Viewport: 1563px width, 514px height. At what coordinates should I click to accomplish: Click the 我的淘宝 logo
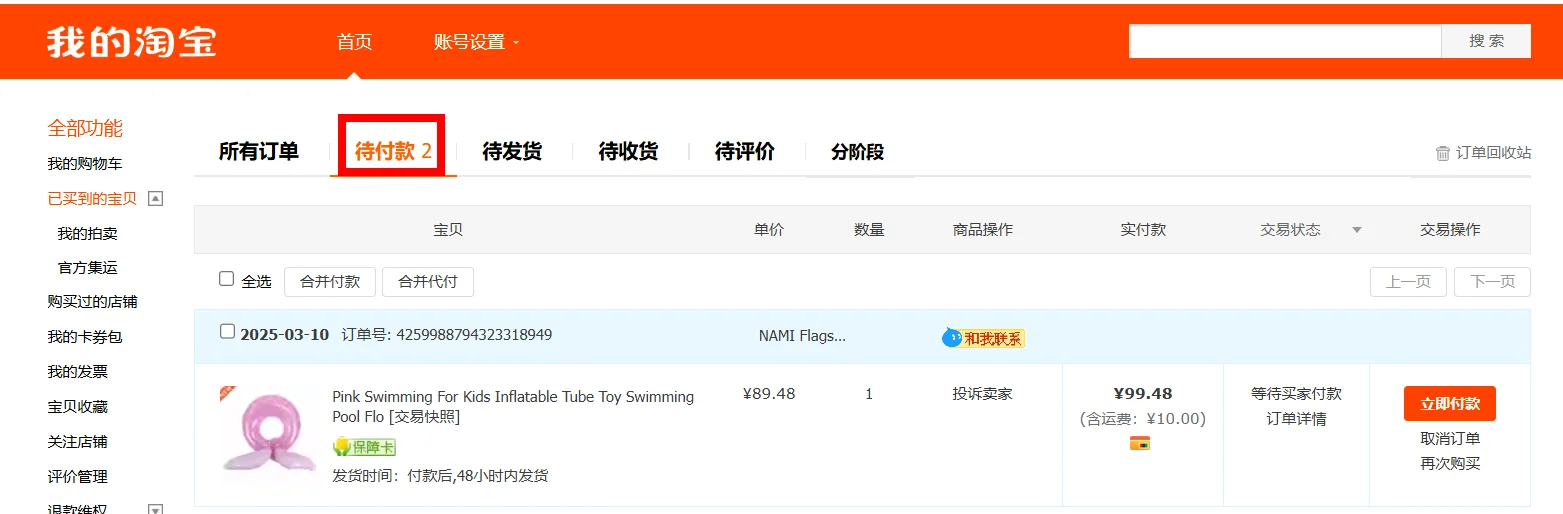click(131, 41)
